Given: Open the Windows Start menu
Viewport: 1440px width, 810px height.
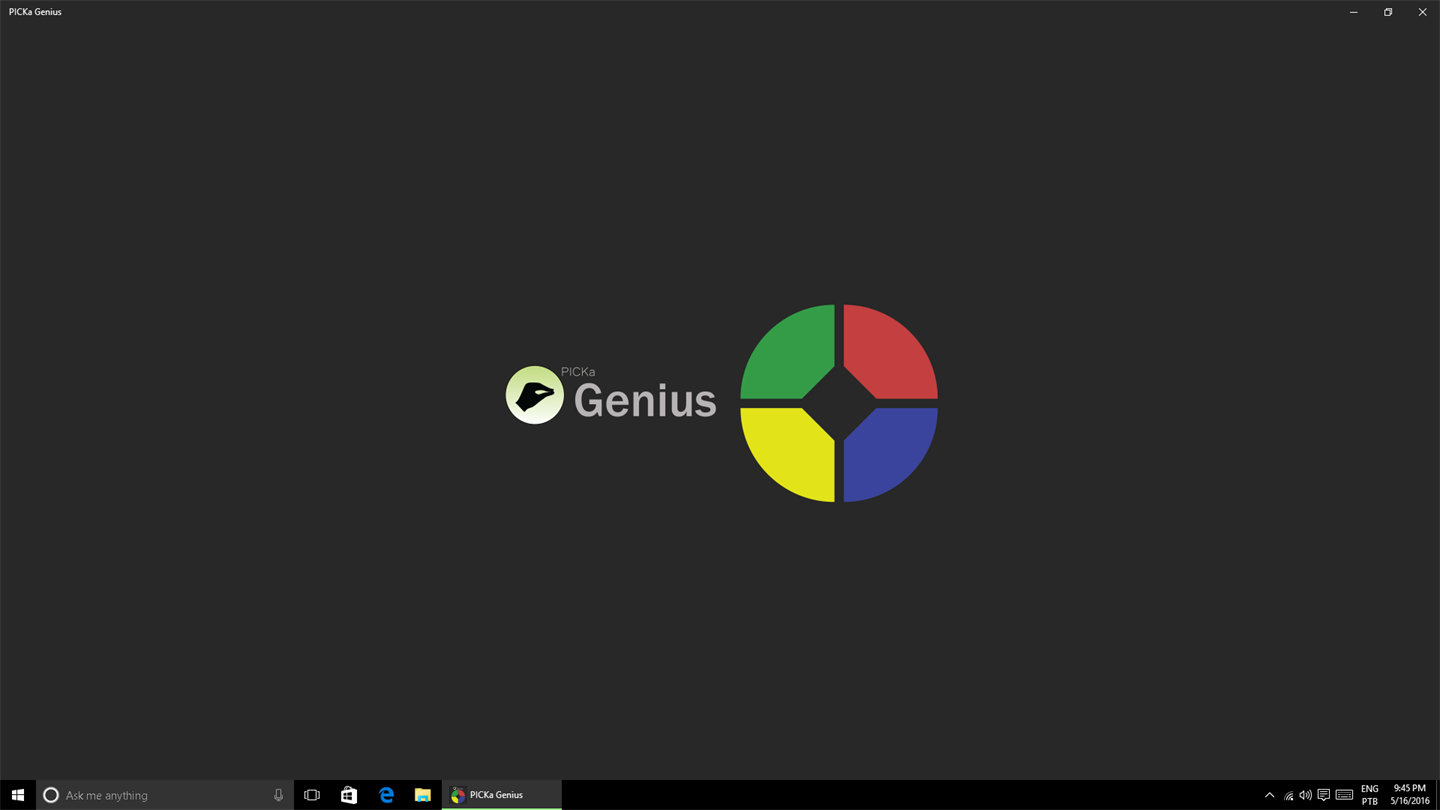Looking at the screenshot, I should click(x=18, y=795).
